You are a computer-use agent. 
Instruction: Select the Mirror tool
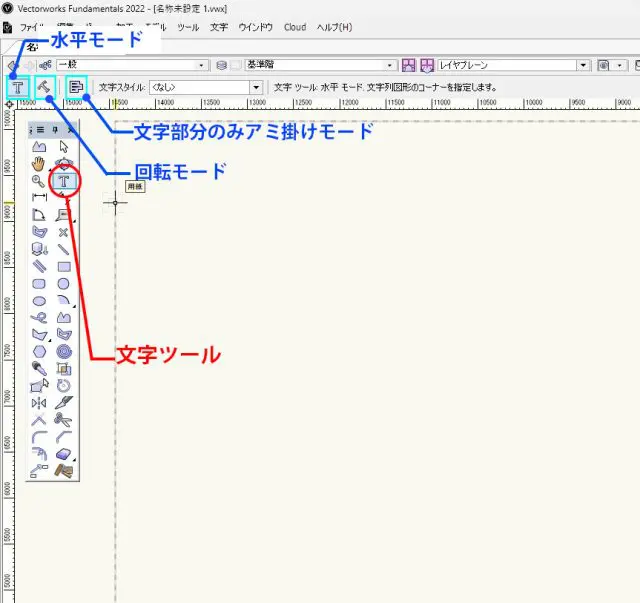40,403
